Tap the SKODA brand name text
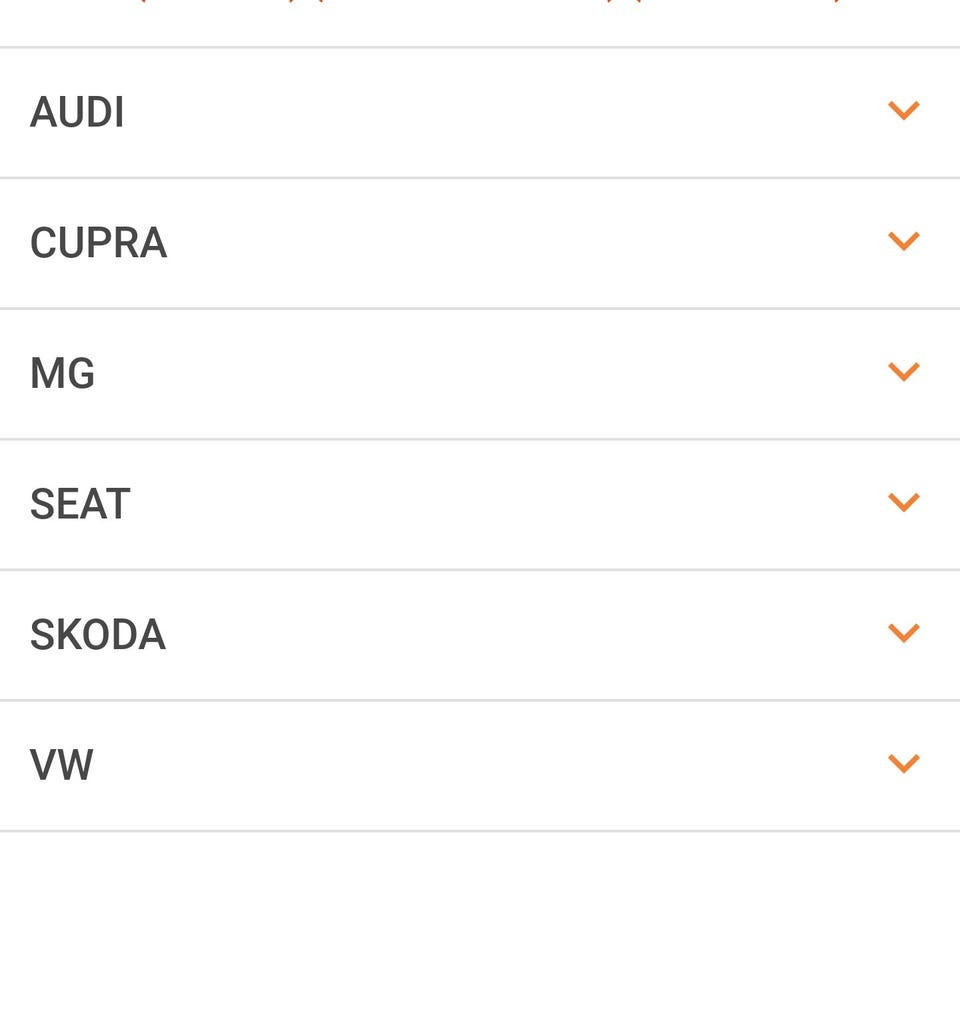This screenshot has height=1035, width=960. 97,635
